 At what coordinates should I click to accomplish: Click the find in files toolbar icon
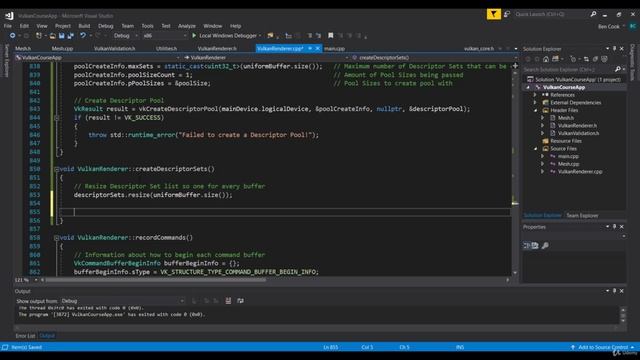click(270, 36)
